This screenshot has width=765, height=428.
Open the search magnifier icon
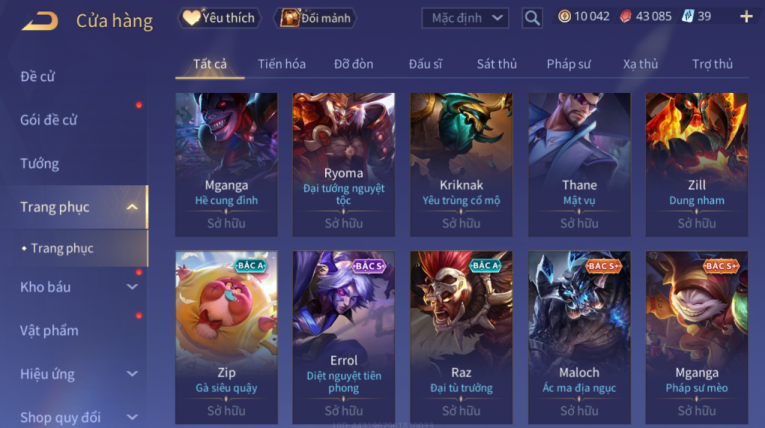[x=532, y=18]
